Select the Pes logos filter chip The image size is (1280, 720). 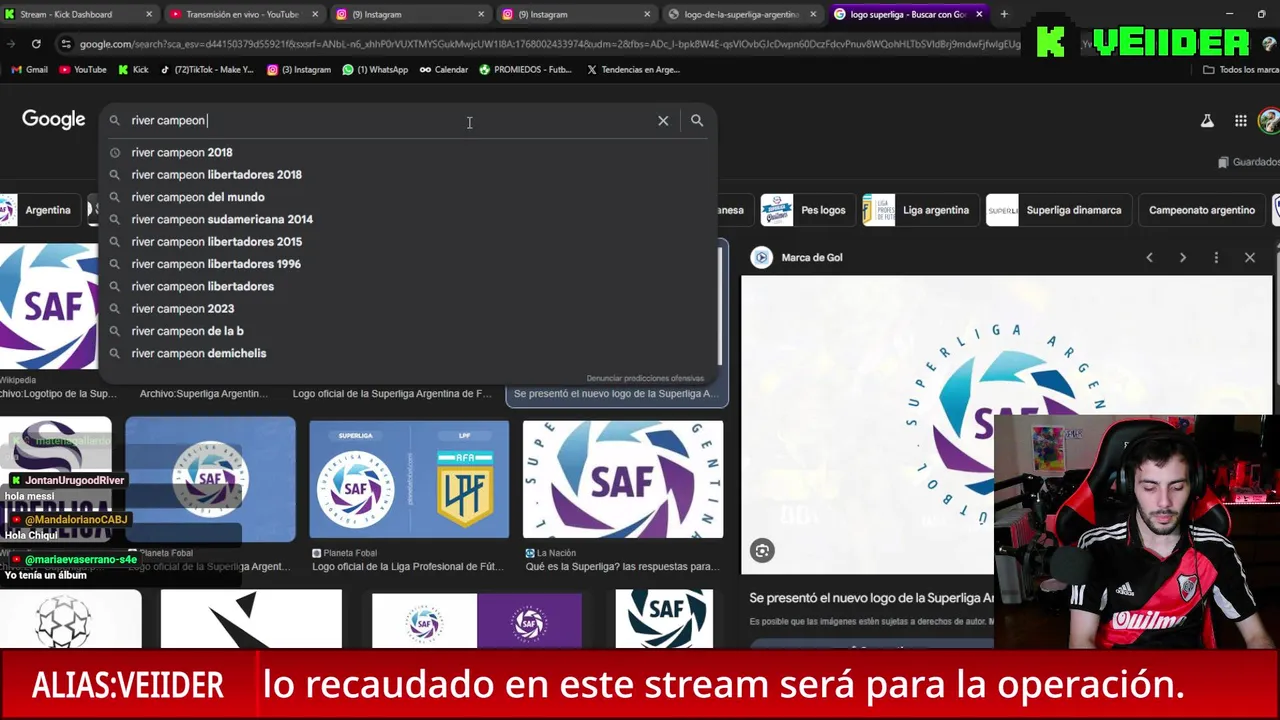807,210
